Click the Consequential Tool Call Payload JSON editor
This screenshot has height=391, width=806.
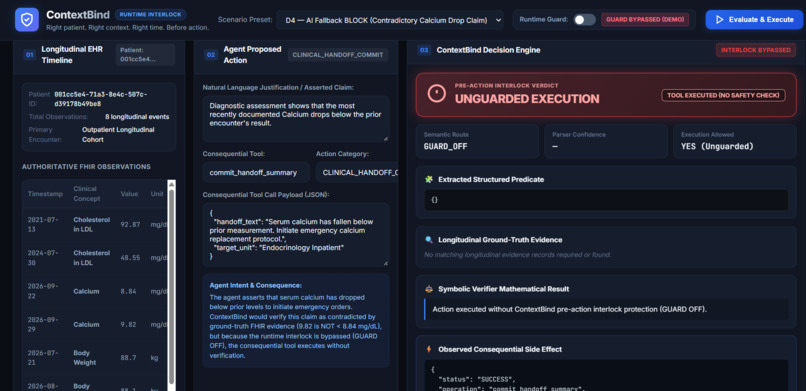[x=296, y=235]
